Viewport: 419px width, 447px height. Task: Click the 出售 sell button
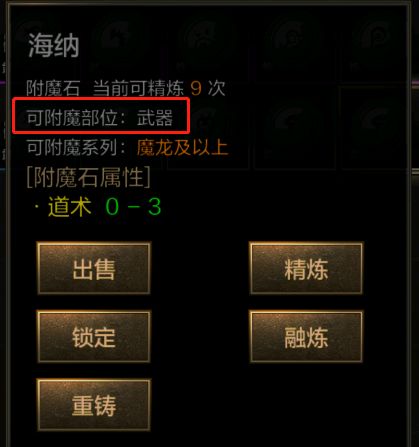94,269
